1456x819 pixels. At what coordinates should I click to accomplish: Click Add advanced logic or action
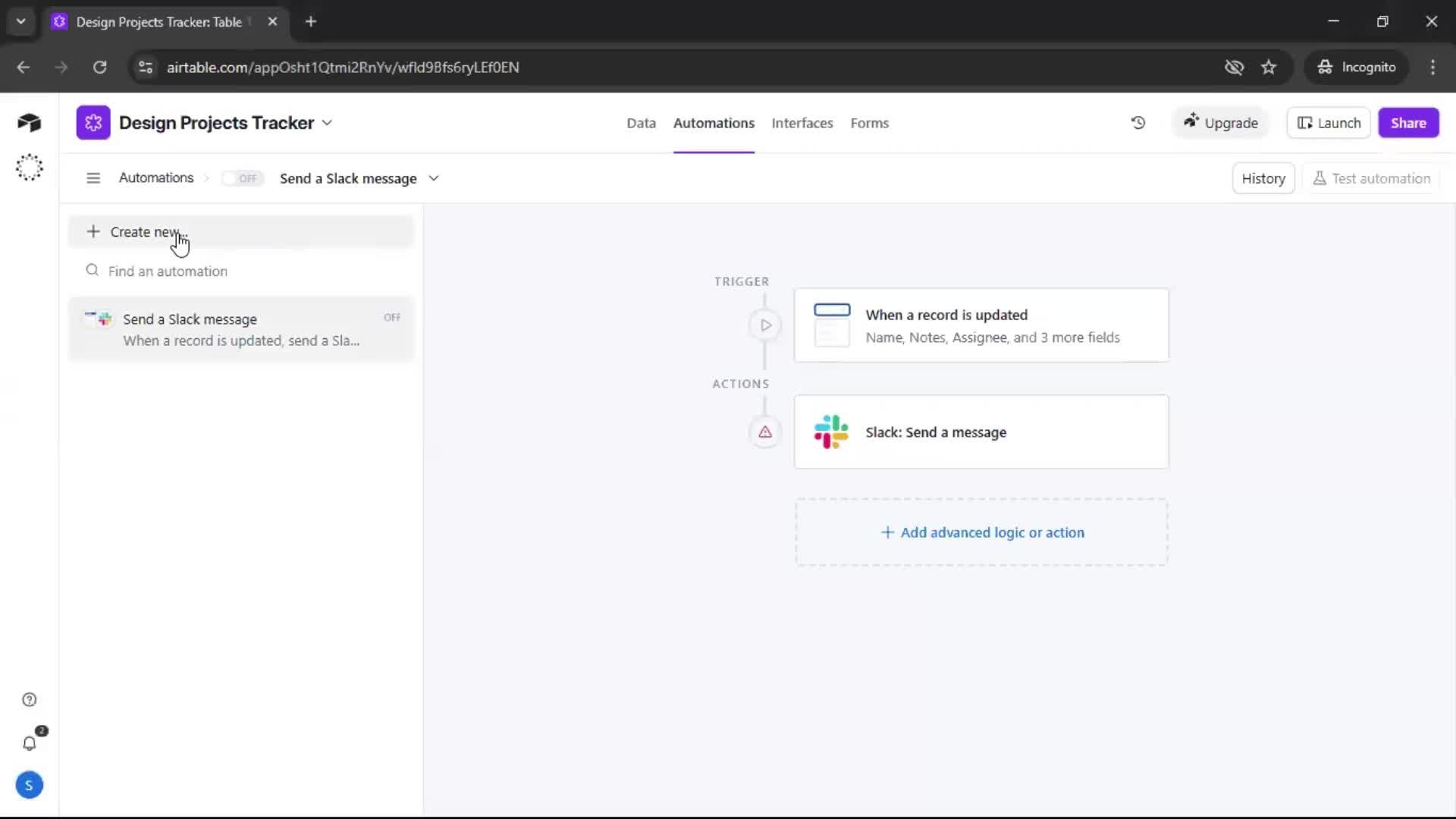point(981,532)
